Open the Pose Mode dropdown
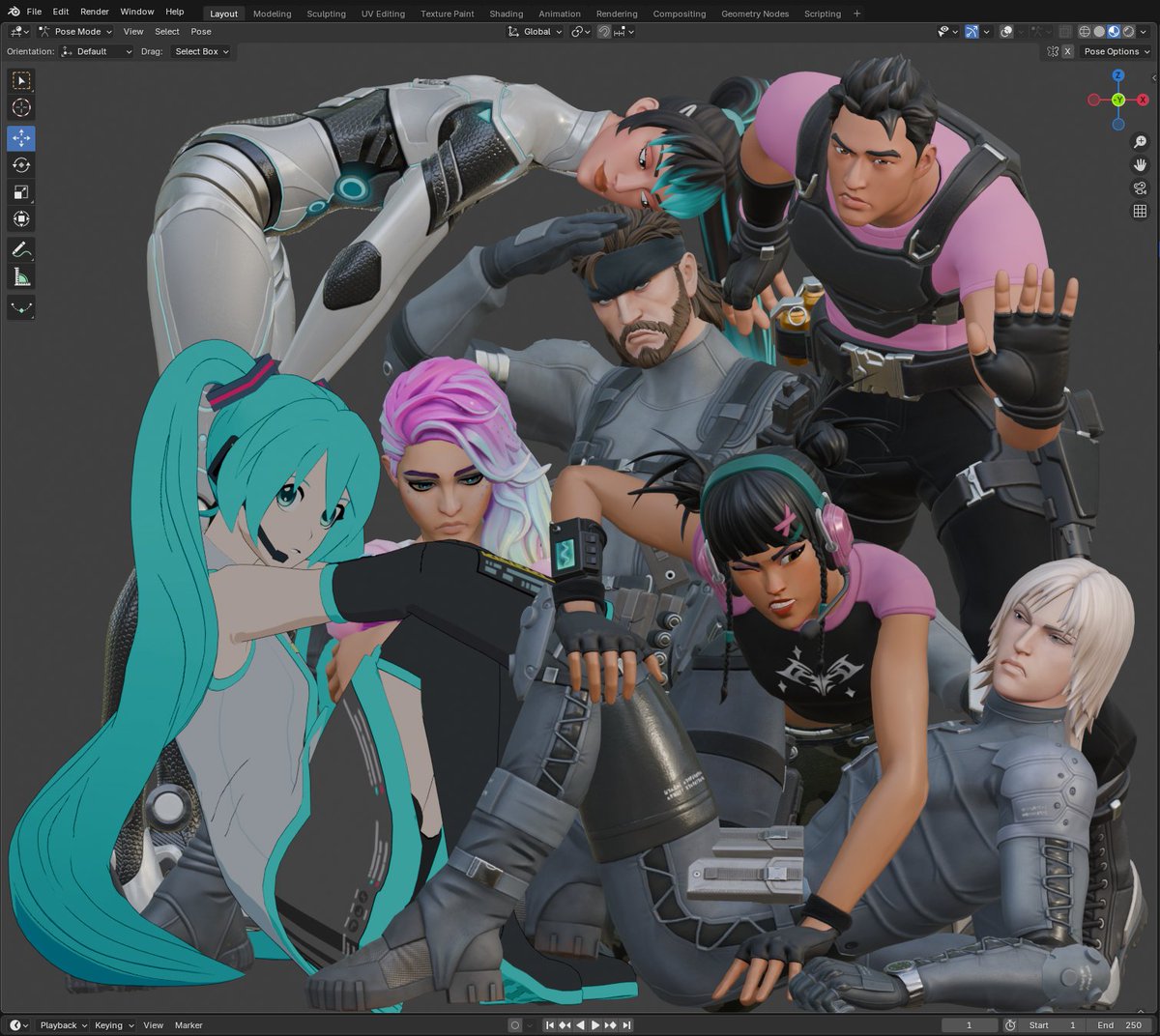 click(x=76, y=31)
